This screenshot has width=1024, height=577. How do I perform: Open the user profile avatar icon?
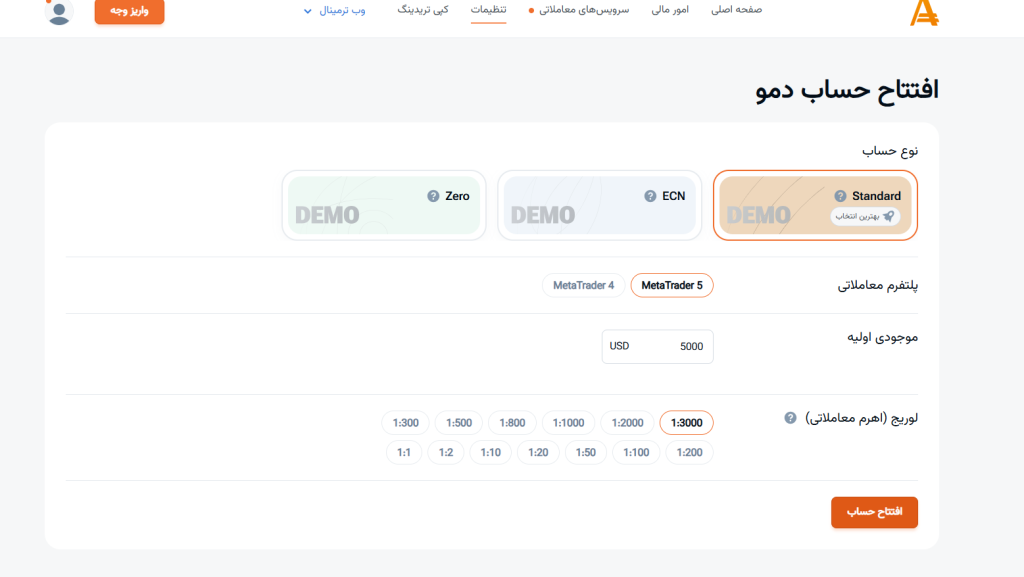(59, 12)
